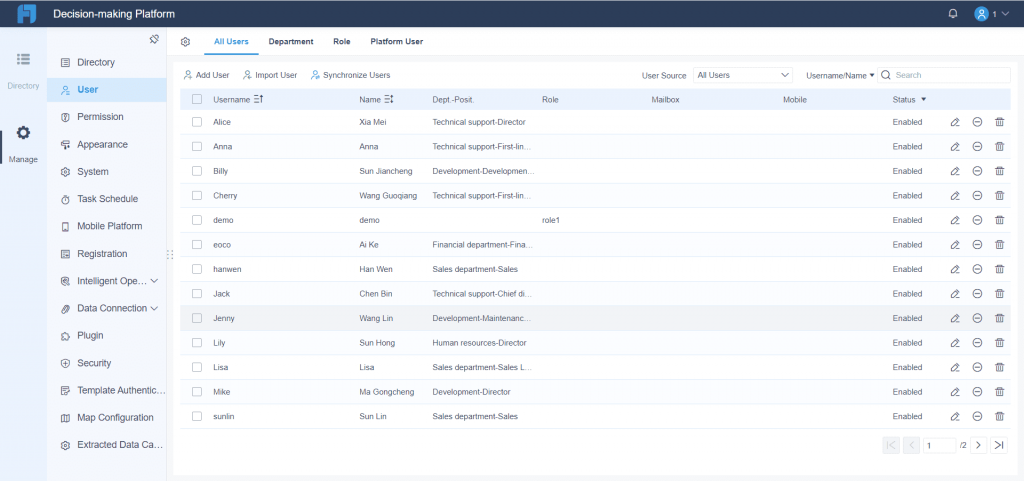Sort by Name column sort icon
The height and width of the screenshot is (481, 1024).
(389, 100)
